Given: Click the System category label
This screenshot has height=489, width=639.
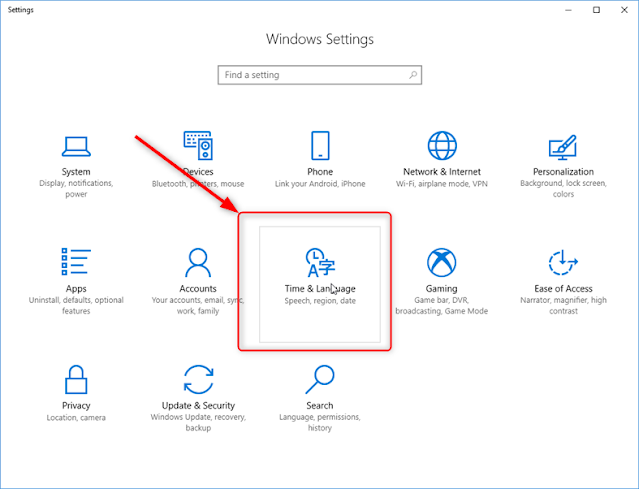Looking at the screenshot, I should [76, 172].
